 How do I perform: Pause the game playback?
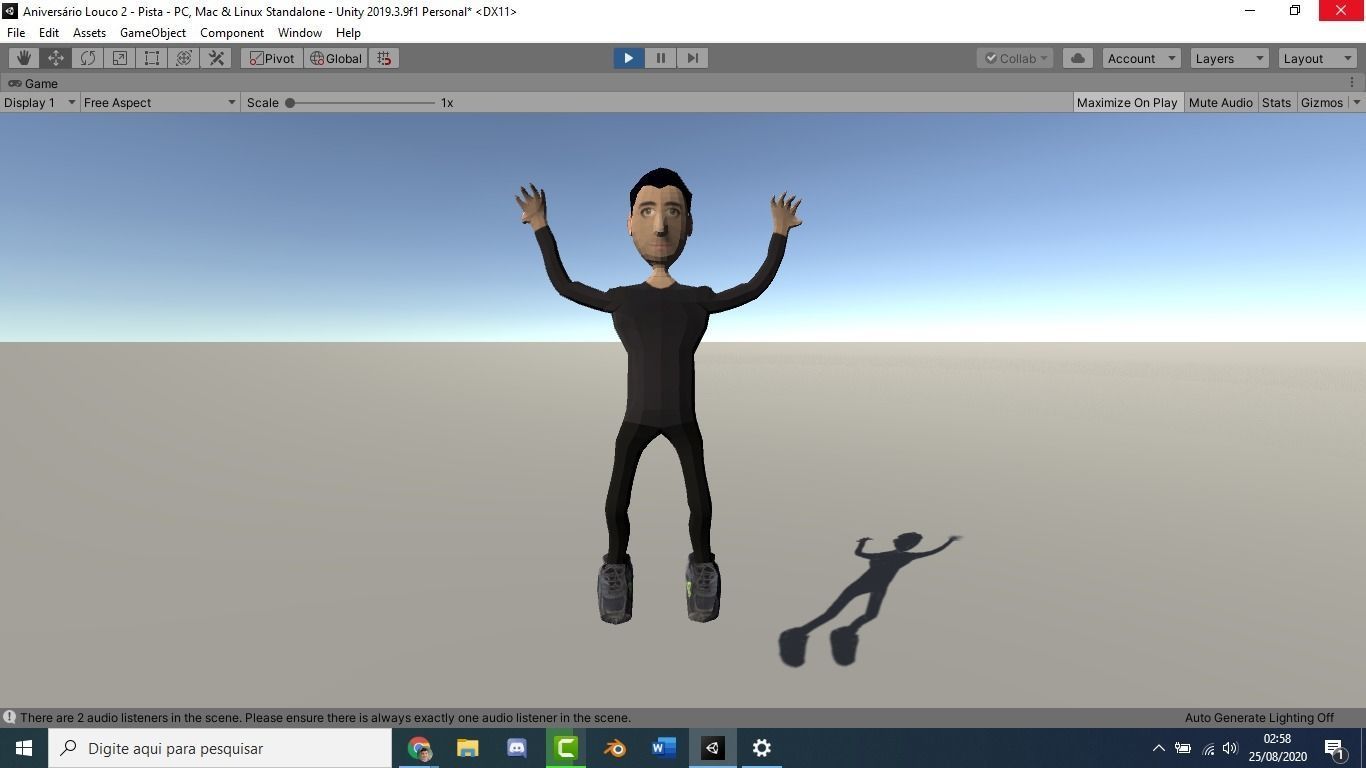click(660, 58)
